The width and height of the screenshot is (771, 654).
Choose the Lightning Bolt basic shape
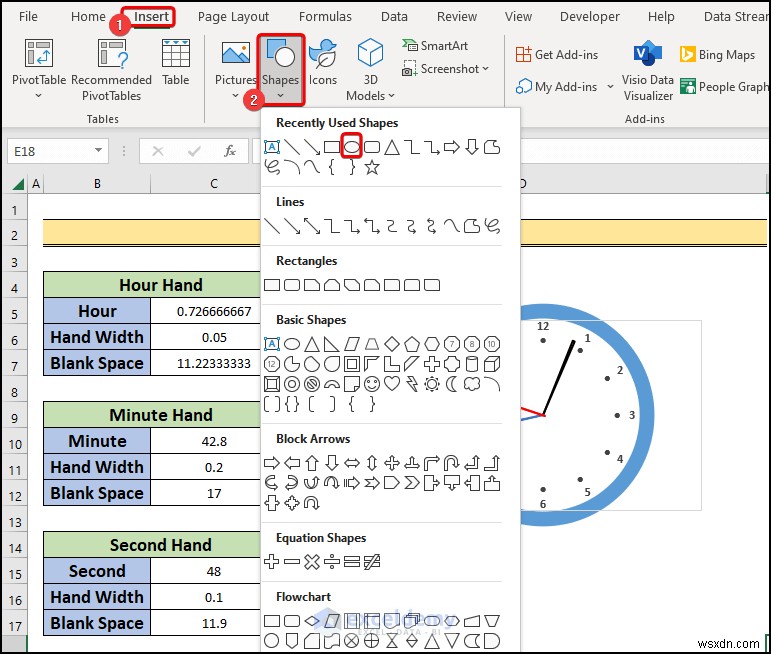coord(412,384)
